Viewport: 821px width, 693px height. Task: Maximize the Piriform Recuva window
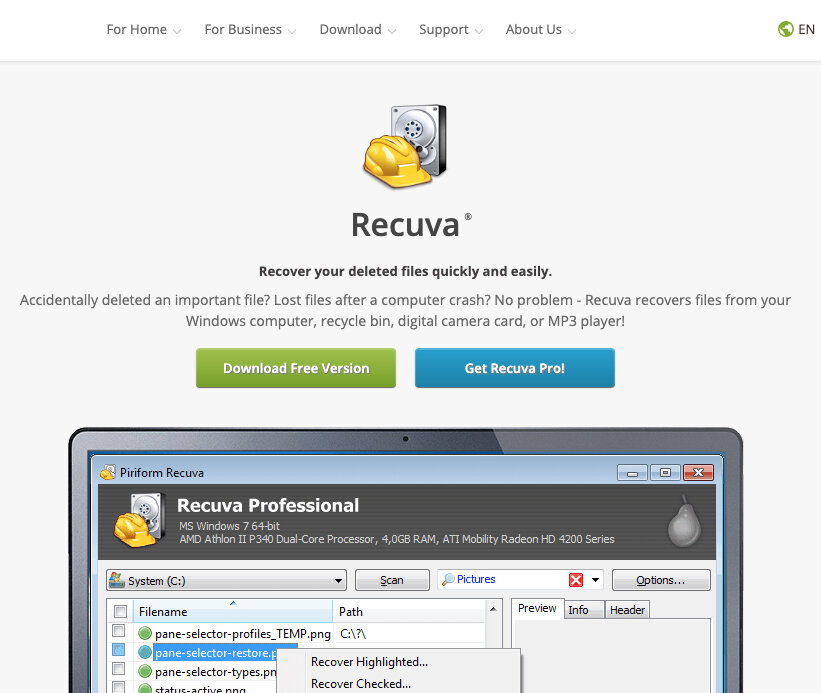[x=665, y=473]
